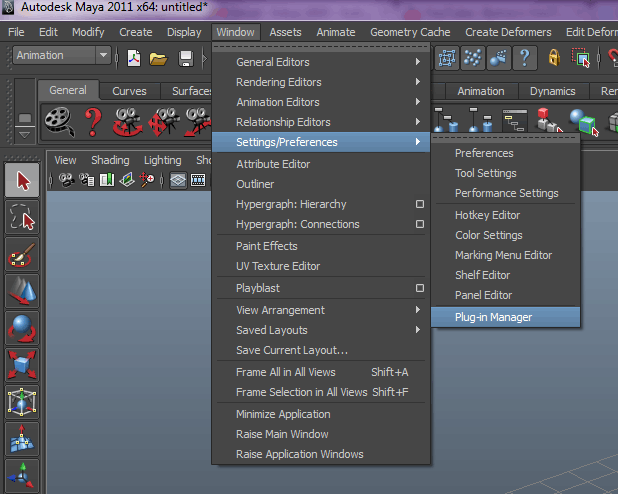Open the Attribute Editor
This screenshot has height=494, width=618.
coord(321,164)
